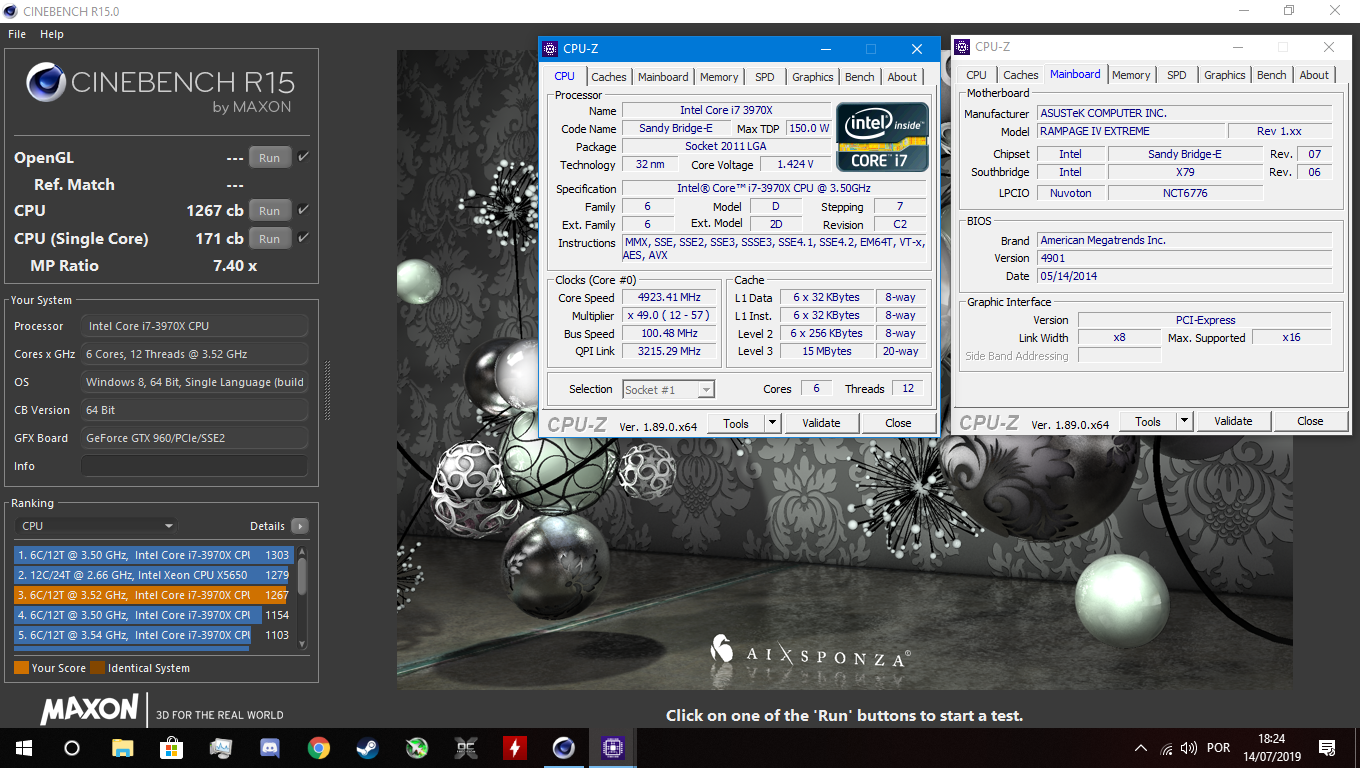This screenshot has width=1360, height=768.
Task: Open the Ranking CPU dropdown
Action: [96, 526]
